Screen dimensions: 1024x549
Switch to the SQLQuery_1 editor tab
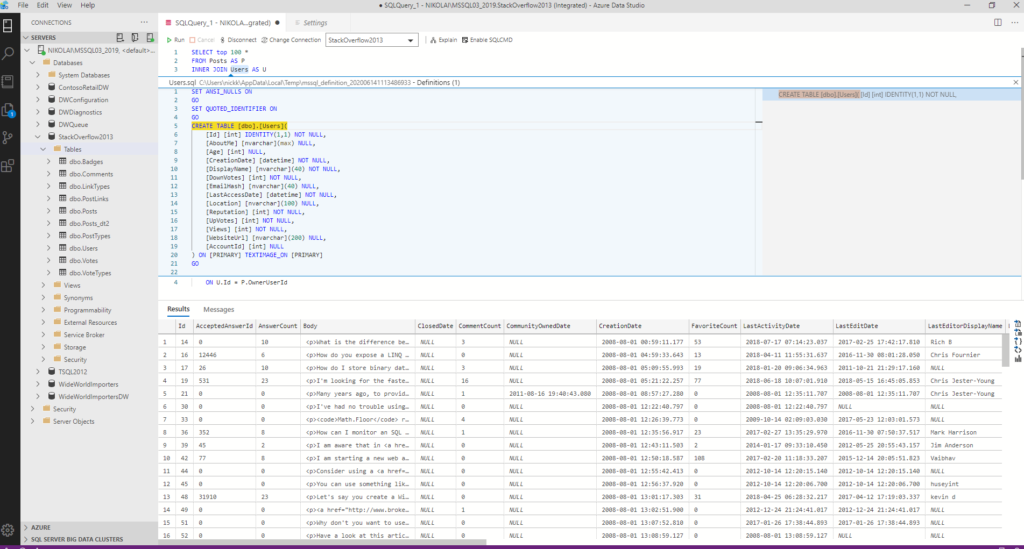pos(223,22)
